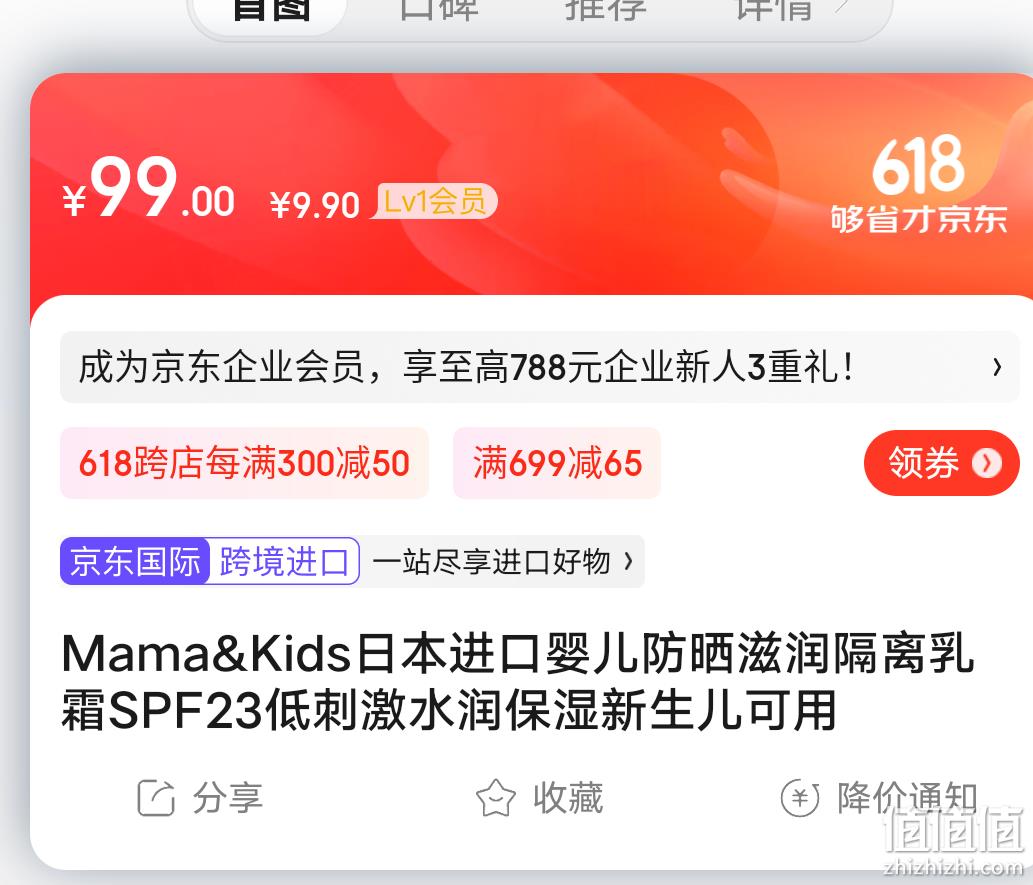1033x885 pixels.
Task: Open 618跨店每满300减50 promotion tag
Action: coord(244,463)
